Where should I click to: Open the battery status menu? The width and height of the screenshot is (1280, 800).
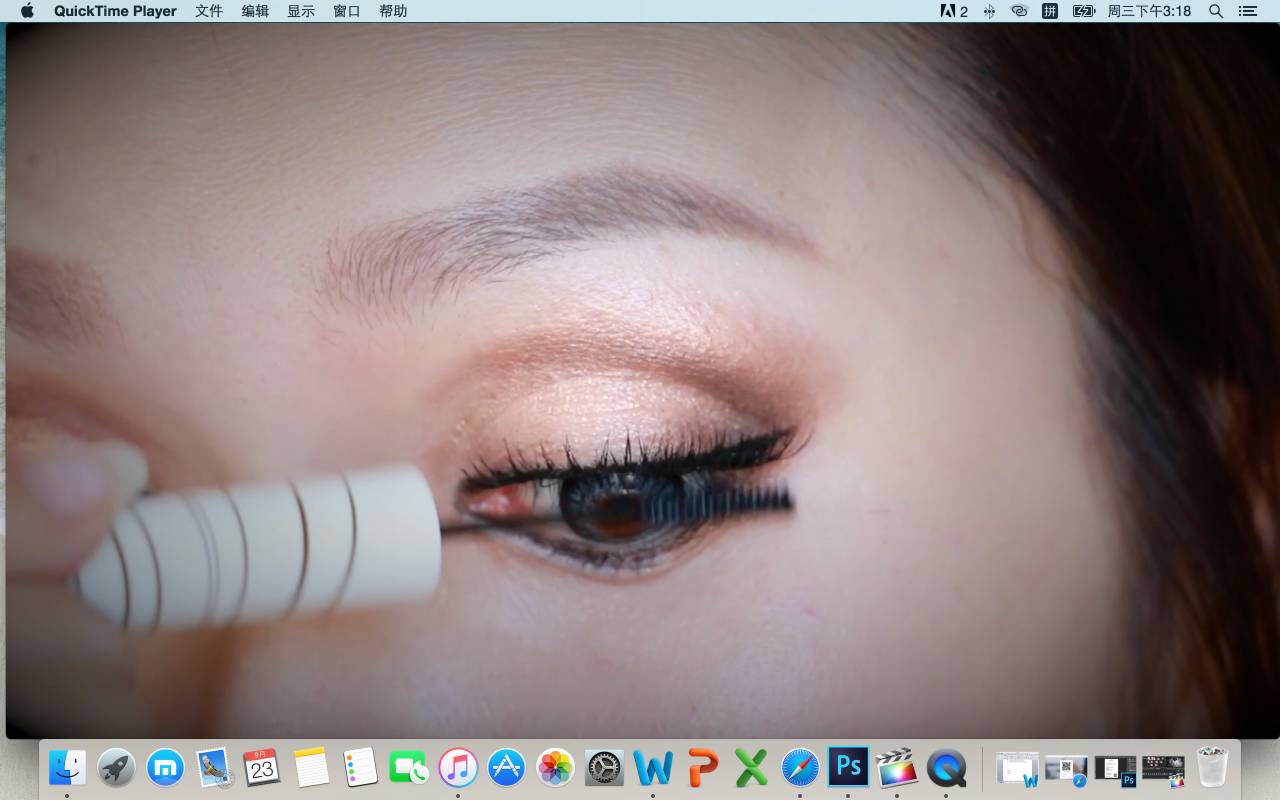(x=1084, y=11)
